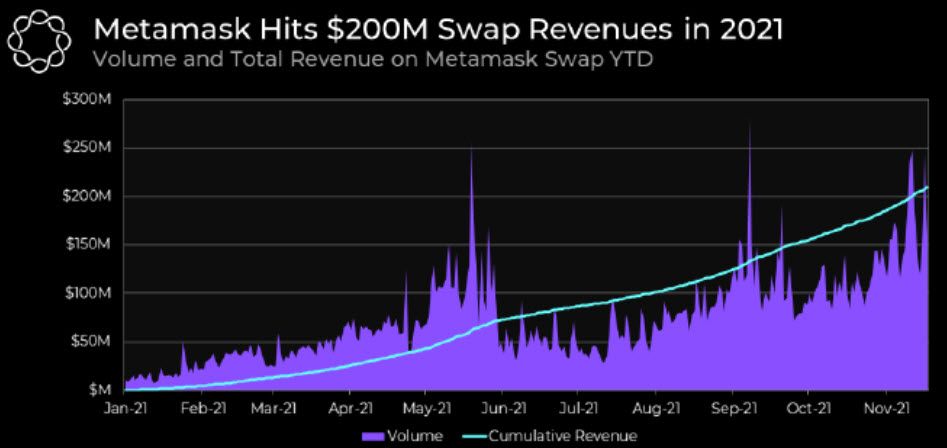Image resolution: width=947 pixels, height=448 pixels.
Task: Click the May-21 x-axis label
Action: pyautogui.click(x=428, y=408)
